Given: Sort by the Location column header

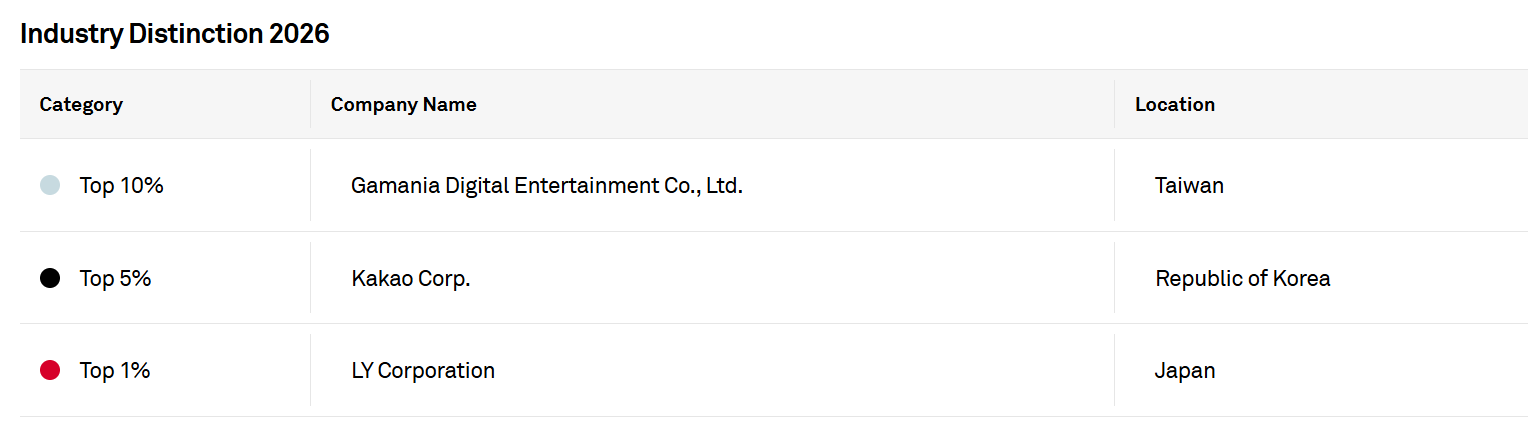Looking at the screenshot, I should (x=1175, y=104).
